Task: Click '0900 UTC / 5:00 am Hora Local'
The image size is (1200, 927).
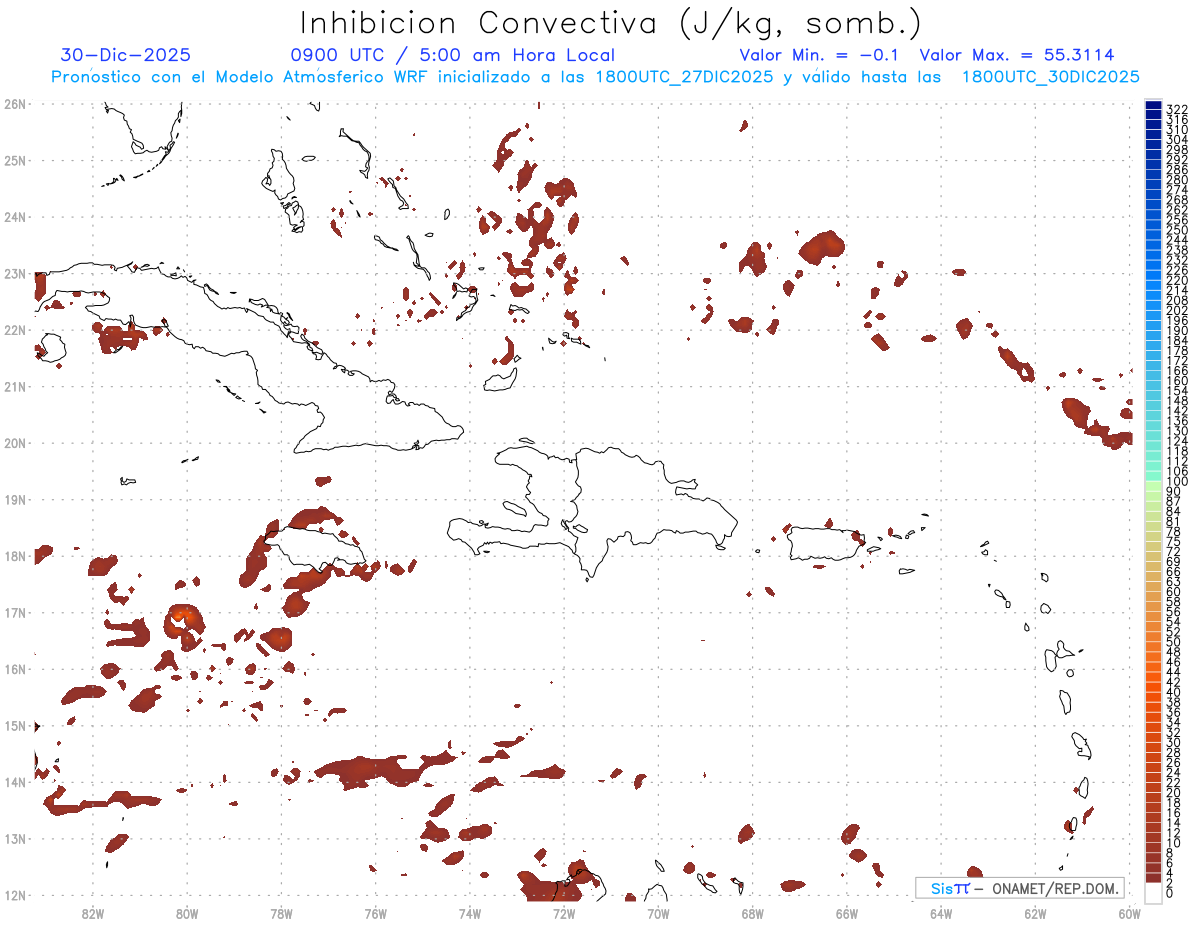Action: (452, 56)
